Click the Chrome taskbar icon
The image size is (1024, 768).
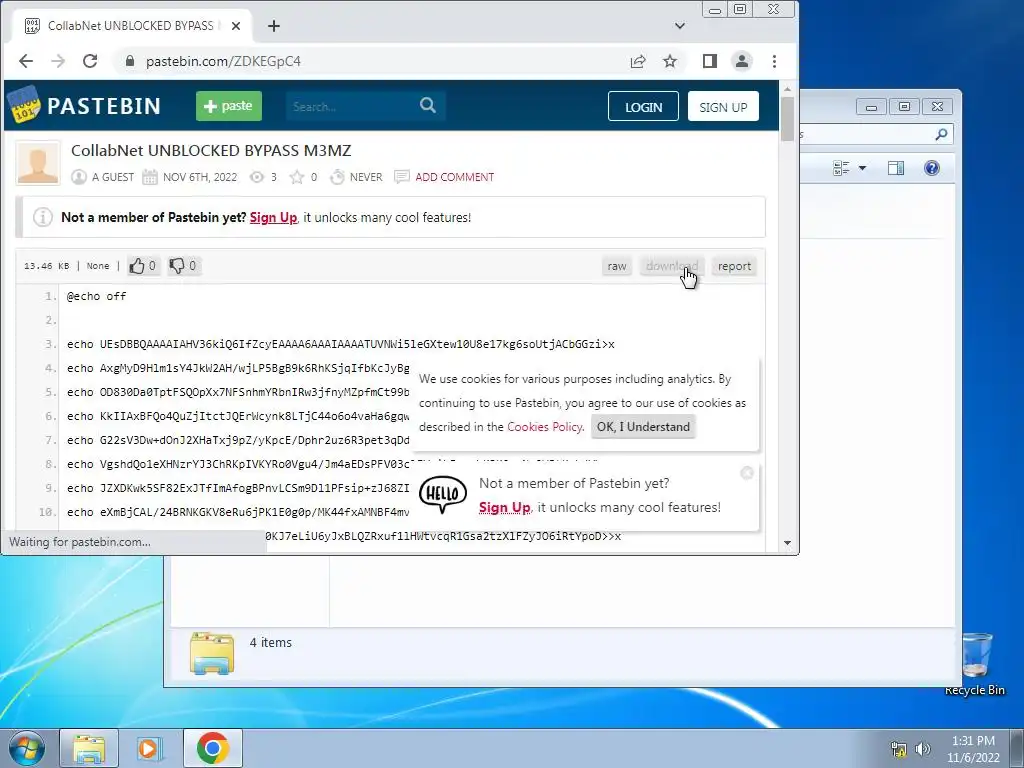point(213,748)
